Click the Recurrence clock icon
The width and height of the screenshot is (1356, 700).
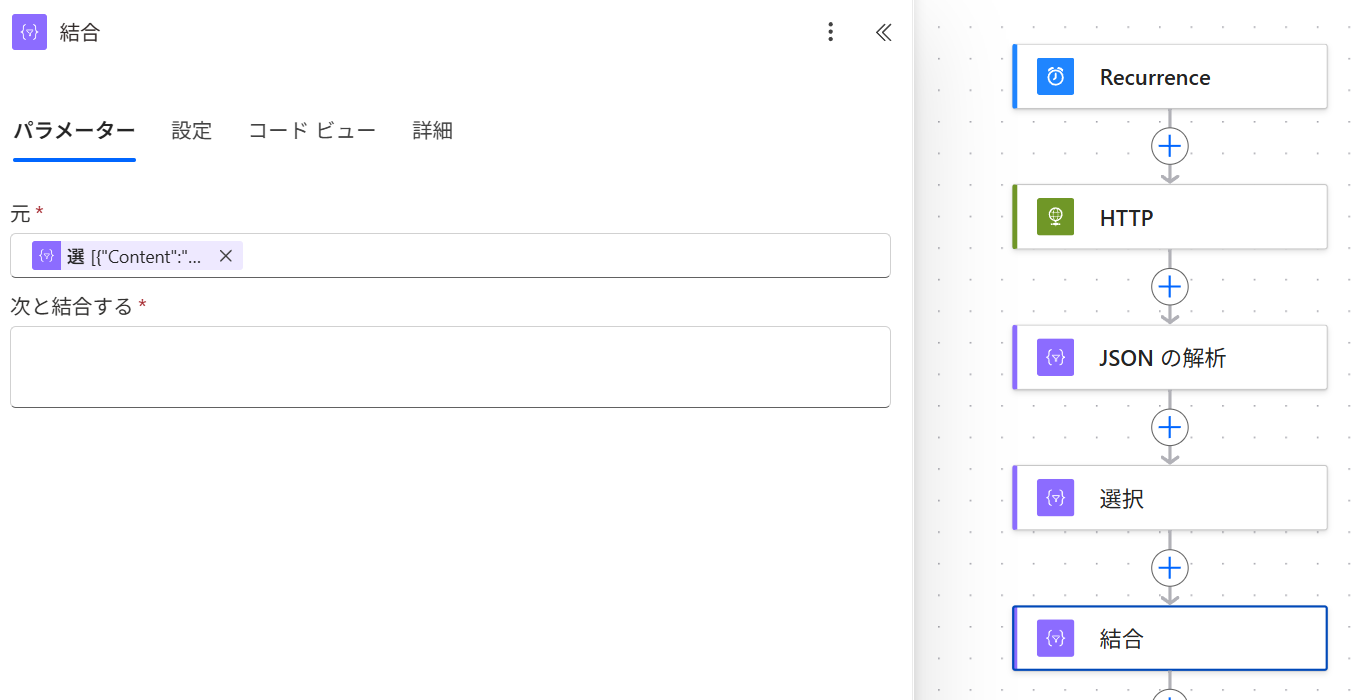[1055, 77]
